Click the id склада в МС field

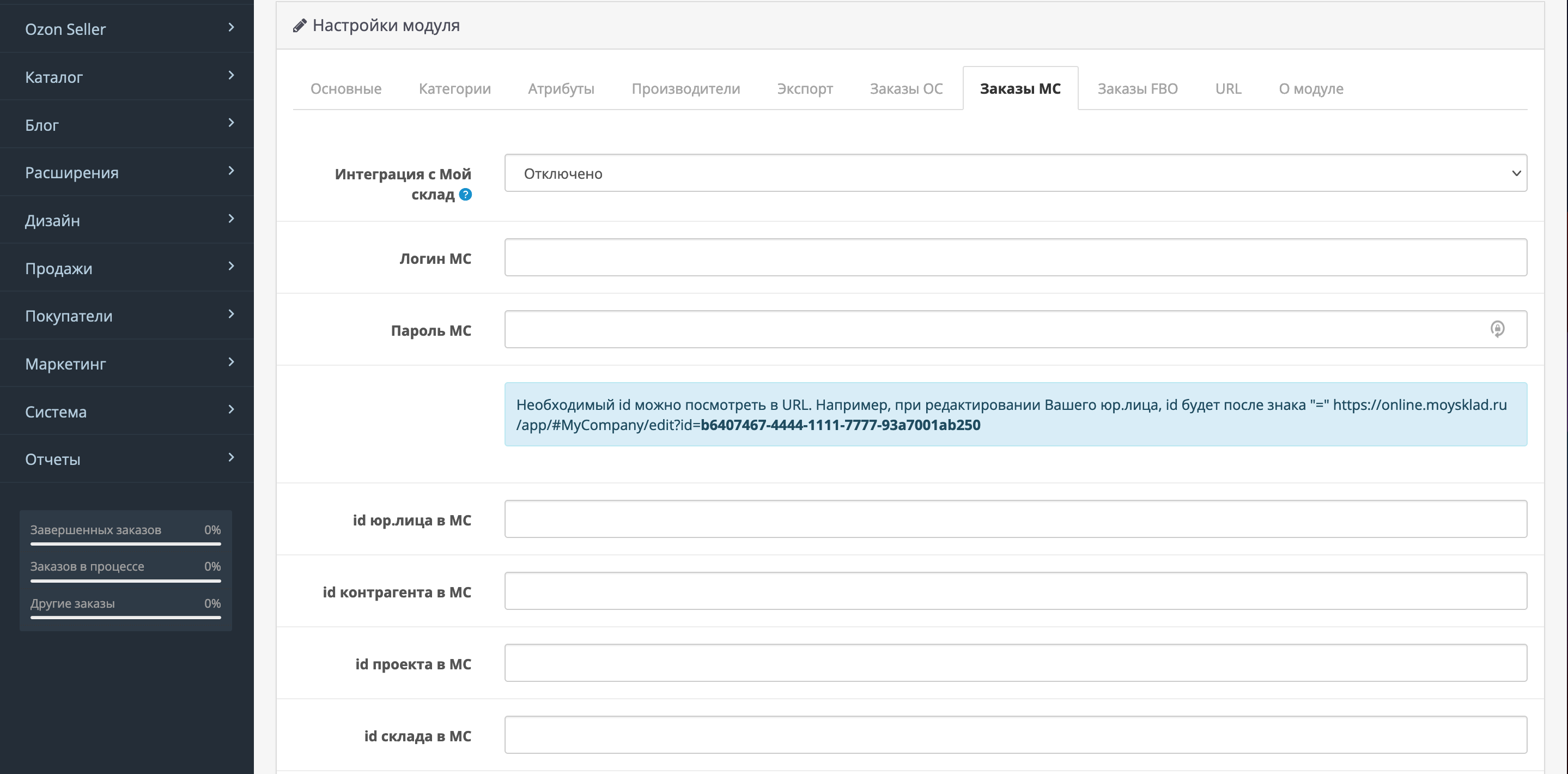(1016, 735)
